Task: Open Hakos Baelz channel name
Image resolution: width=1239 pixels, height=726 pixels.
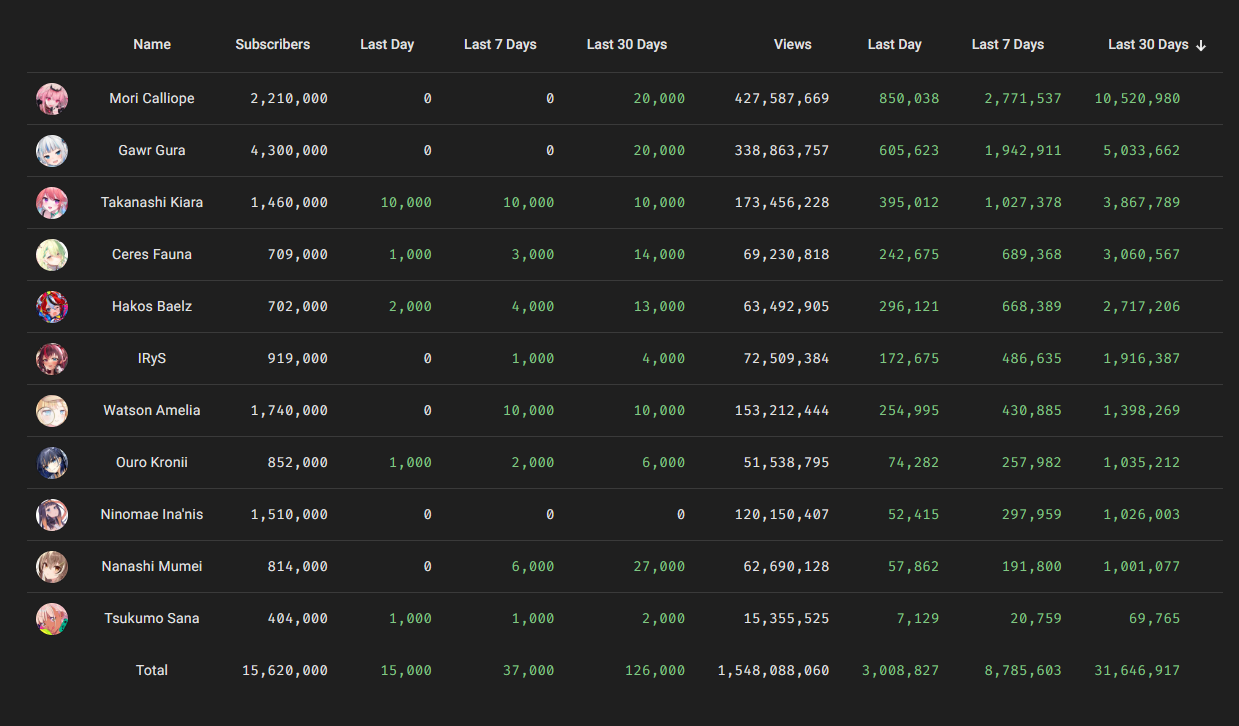Action: 152,306
